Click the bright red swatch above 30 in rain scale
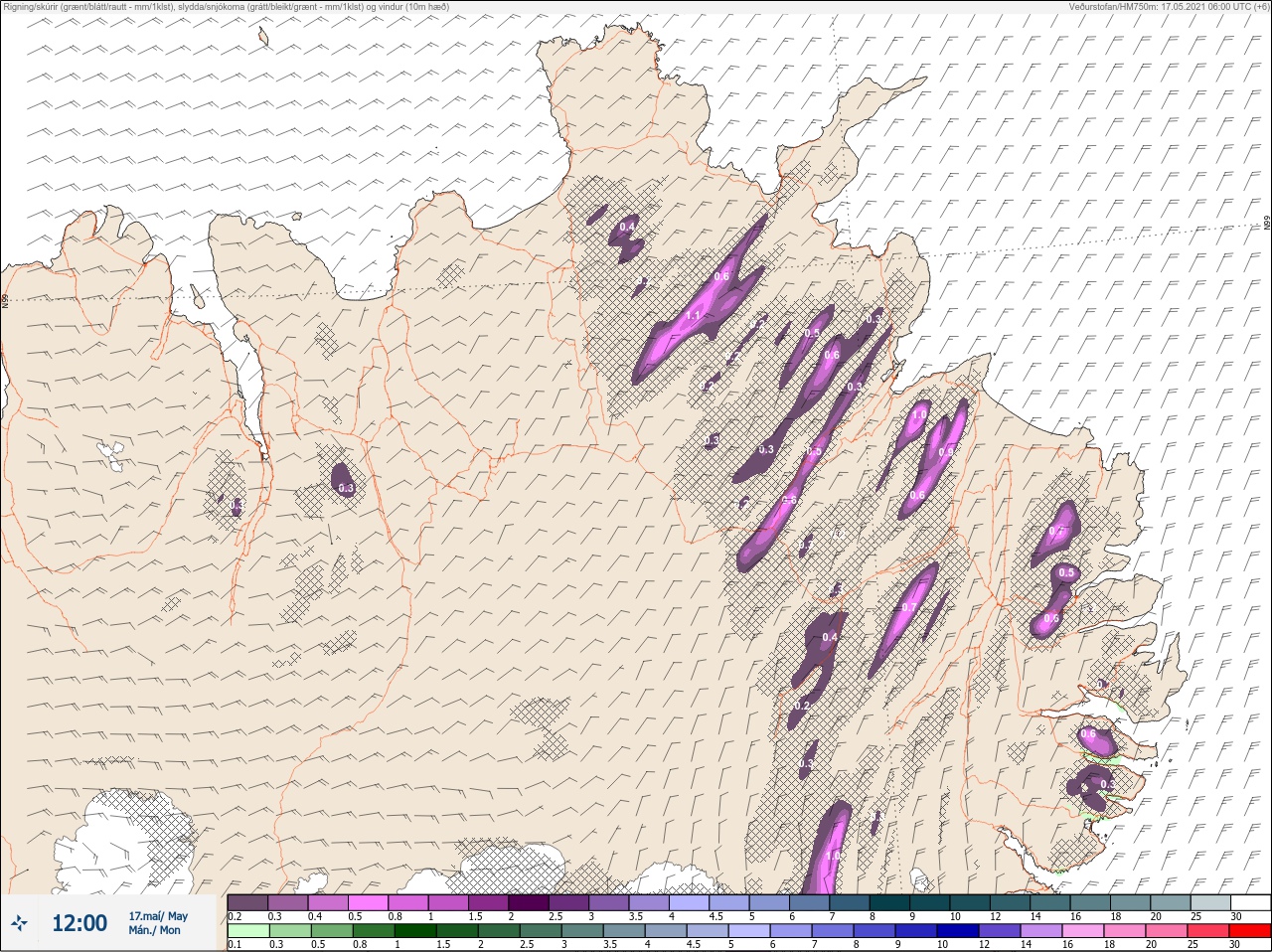1272x952 pixels. [1249, 931]
